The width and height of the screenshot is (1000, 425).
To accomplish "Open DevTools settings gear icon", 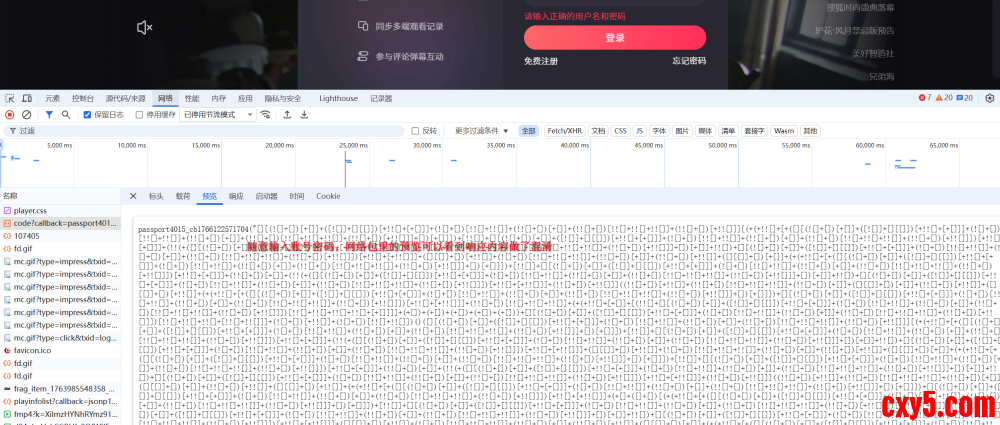I will tap(989, 98).
